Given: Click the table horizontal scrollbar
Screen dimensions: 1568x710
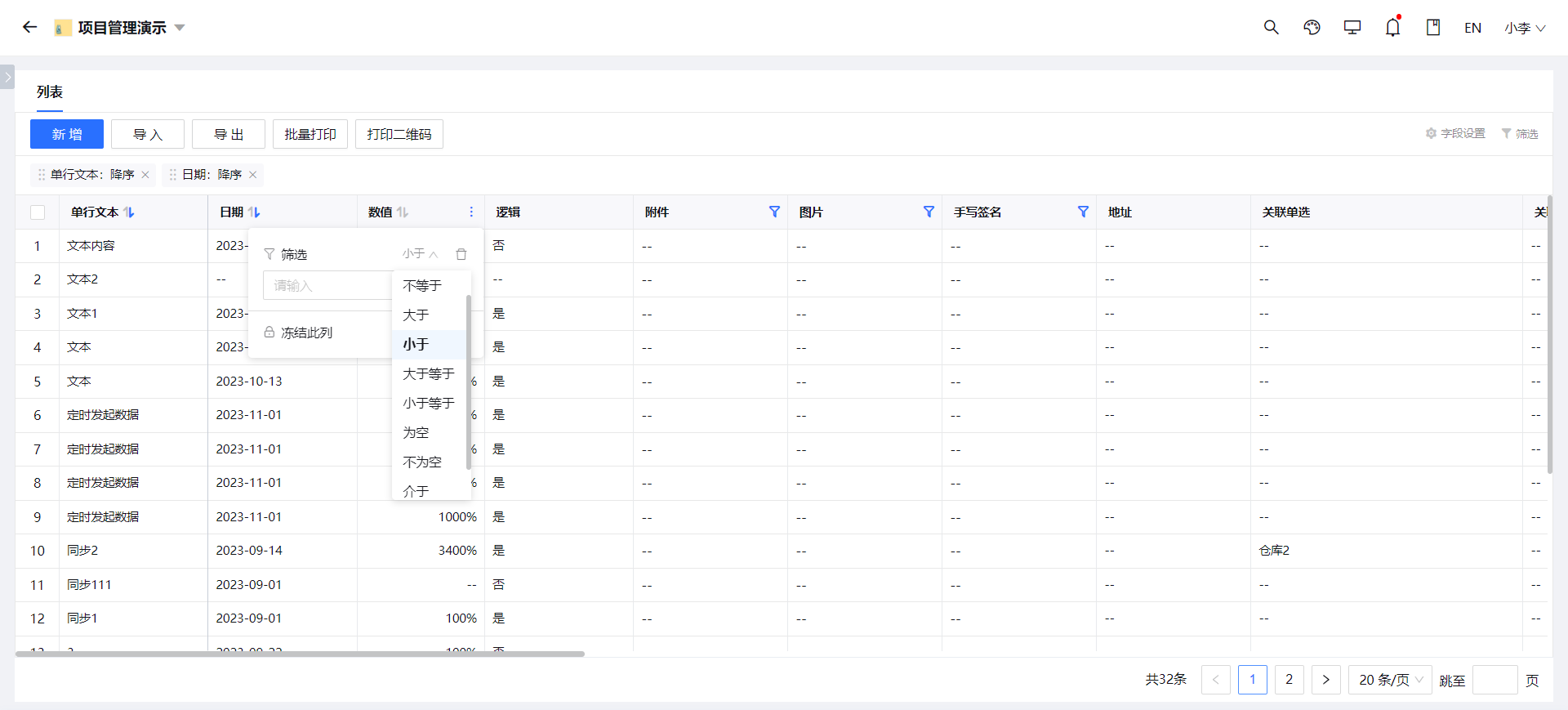Looking at the screenshot, I should click(300, 654).
